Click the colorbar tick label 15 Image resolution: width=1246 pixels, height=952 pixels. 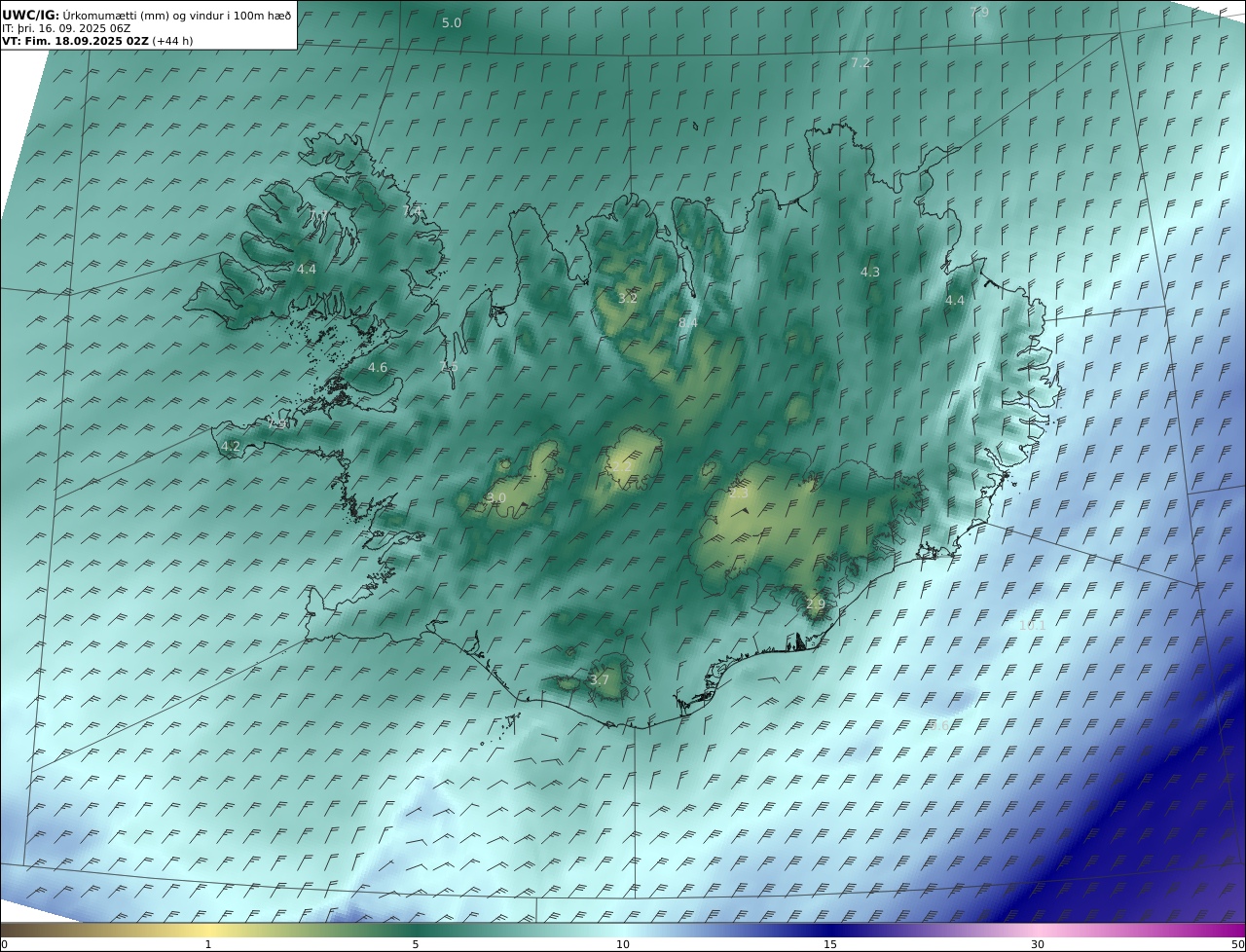(830, 944)
